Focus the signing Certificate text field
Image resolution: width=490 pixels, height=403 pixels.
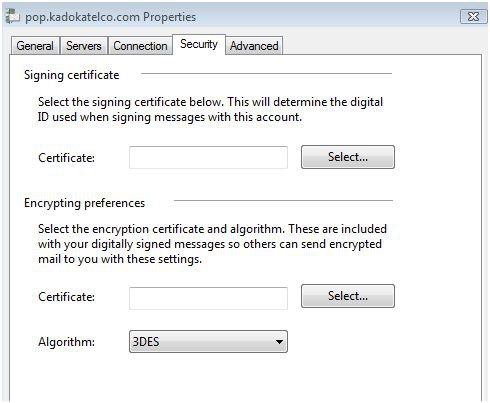coord(208,157)
